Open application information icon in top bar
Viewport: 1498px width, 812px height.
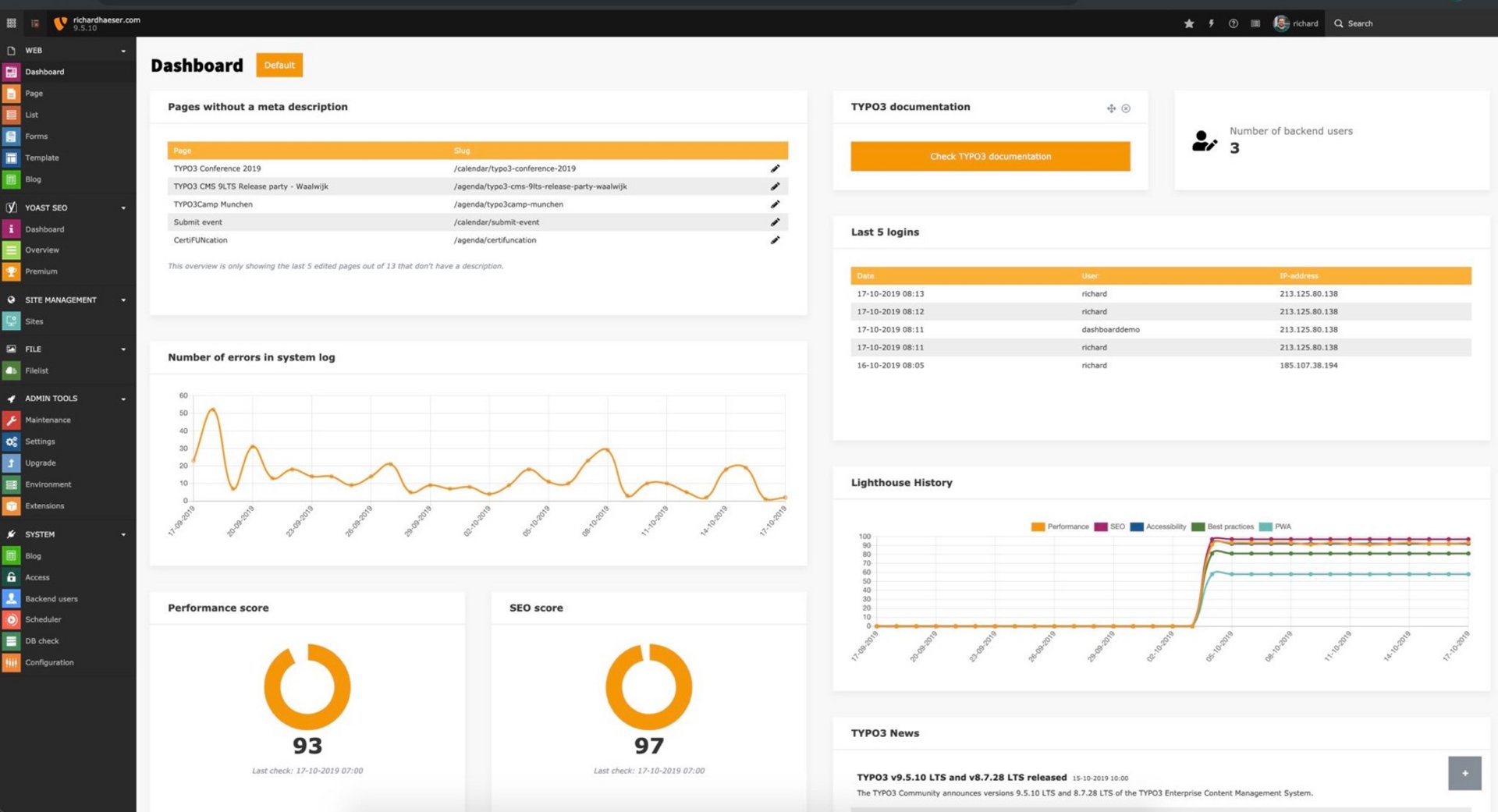(1255, 23)
